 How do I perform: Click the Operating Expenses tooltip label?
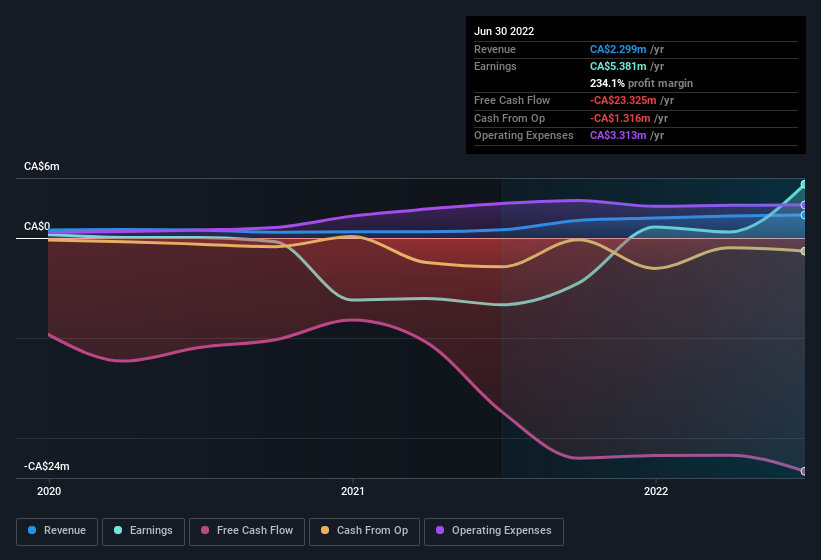click(524, 136)
